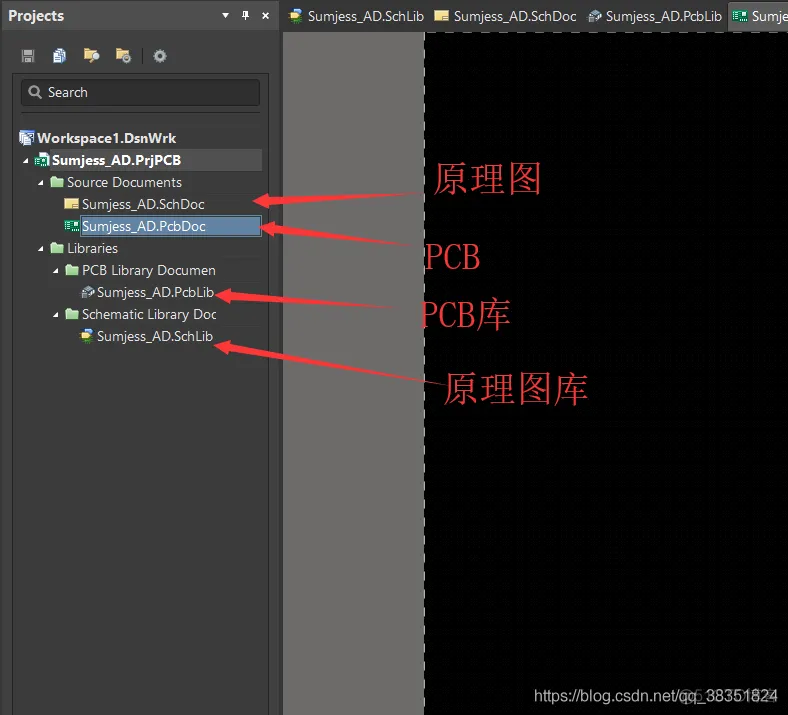Pin the Projects panel
The image size is (788, 715).
pos(245,16)
